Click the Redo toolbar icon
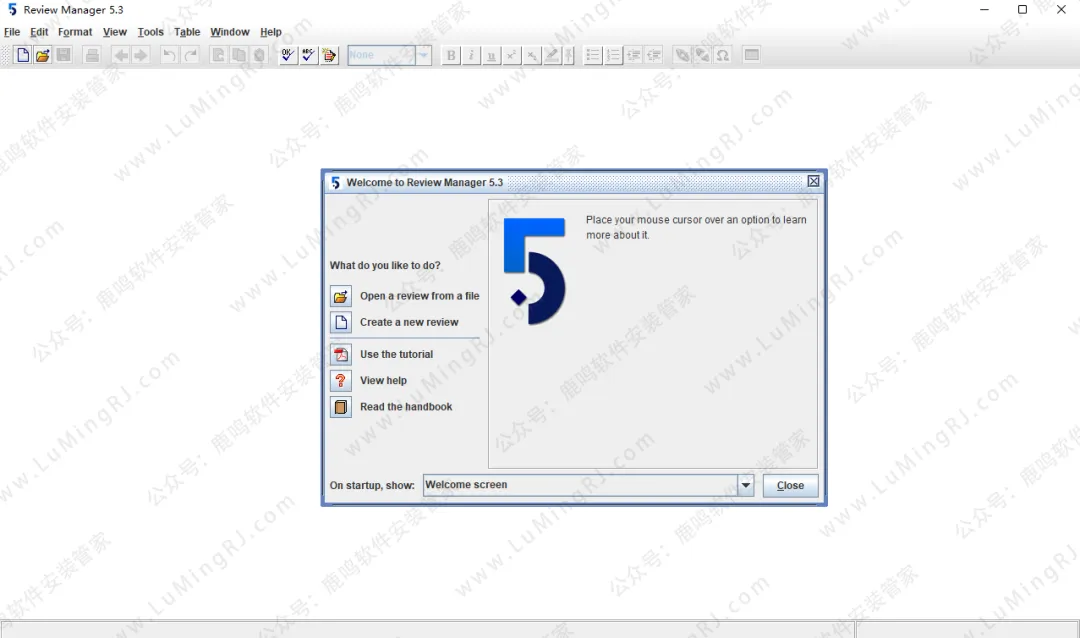 [x=191, y=55]
